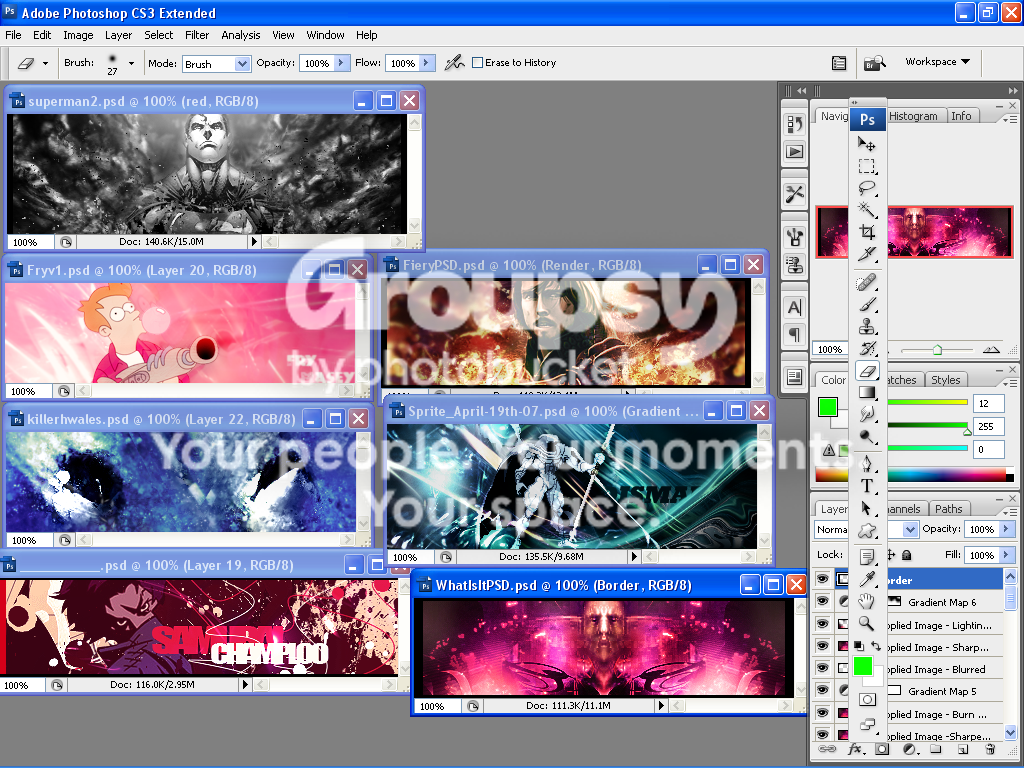Select the Move tool

click(867, 144)
